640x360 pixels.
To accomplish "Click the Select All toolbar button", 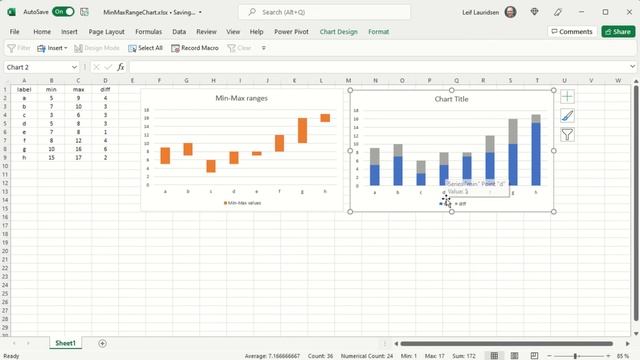I will [x=145, y=48].
